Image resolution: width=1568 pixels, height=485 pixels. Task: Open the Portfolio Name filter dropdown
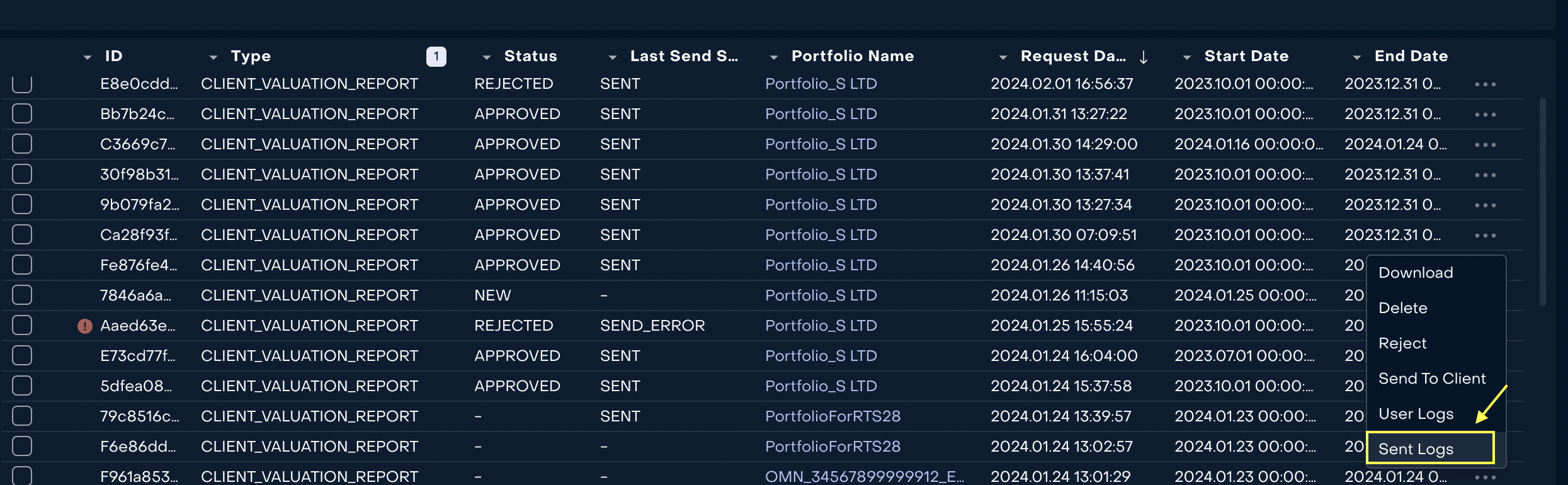click(773, 57)
